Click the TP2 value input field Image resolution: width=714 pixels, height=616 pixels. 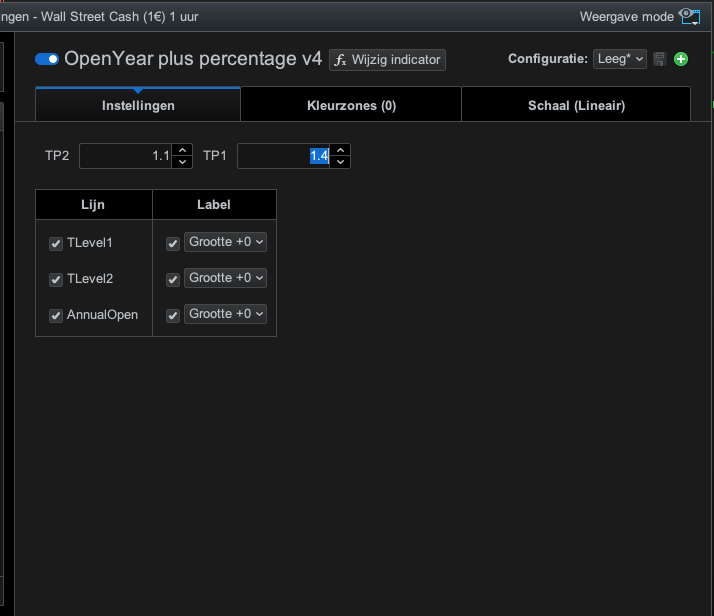[125, 156]
